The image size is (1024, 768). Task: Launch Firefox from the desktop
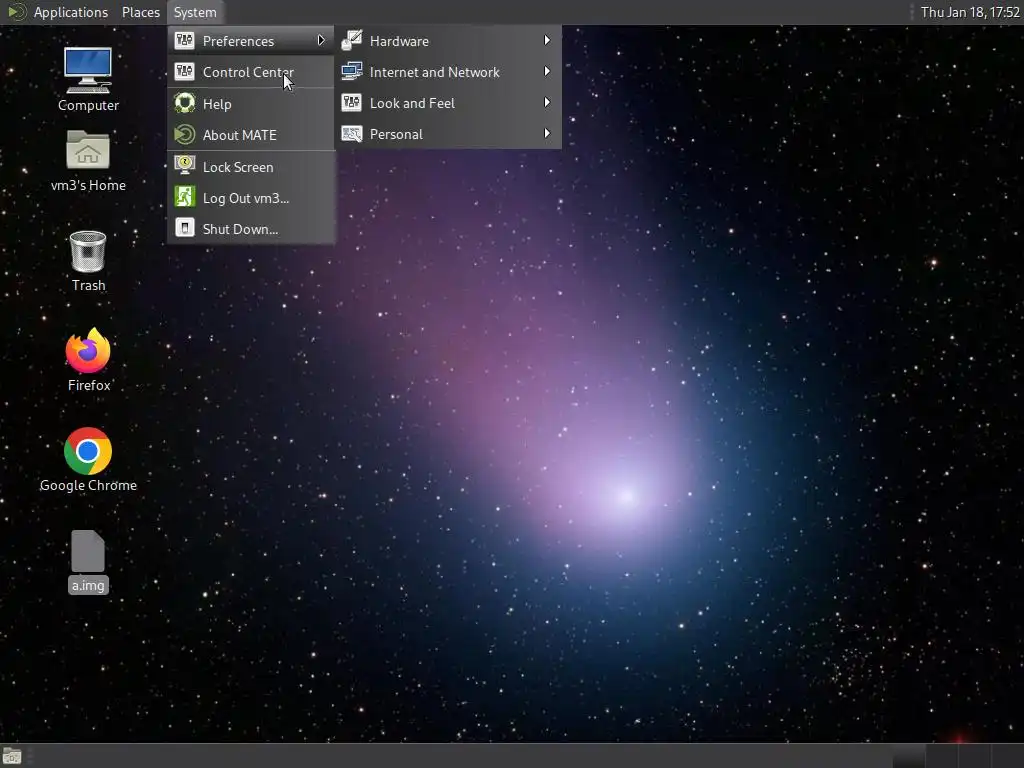pyautogui.click(x=88, y=351)
